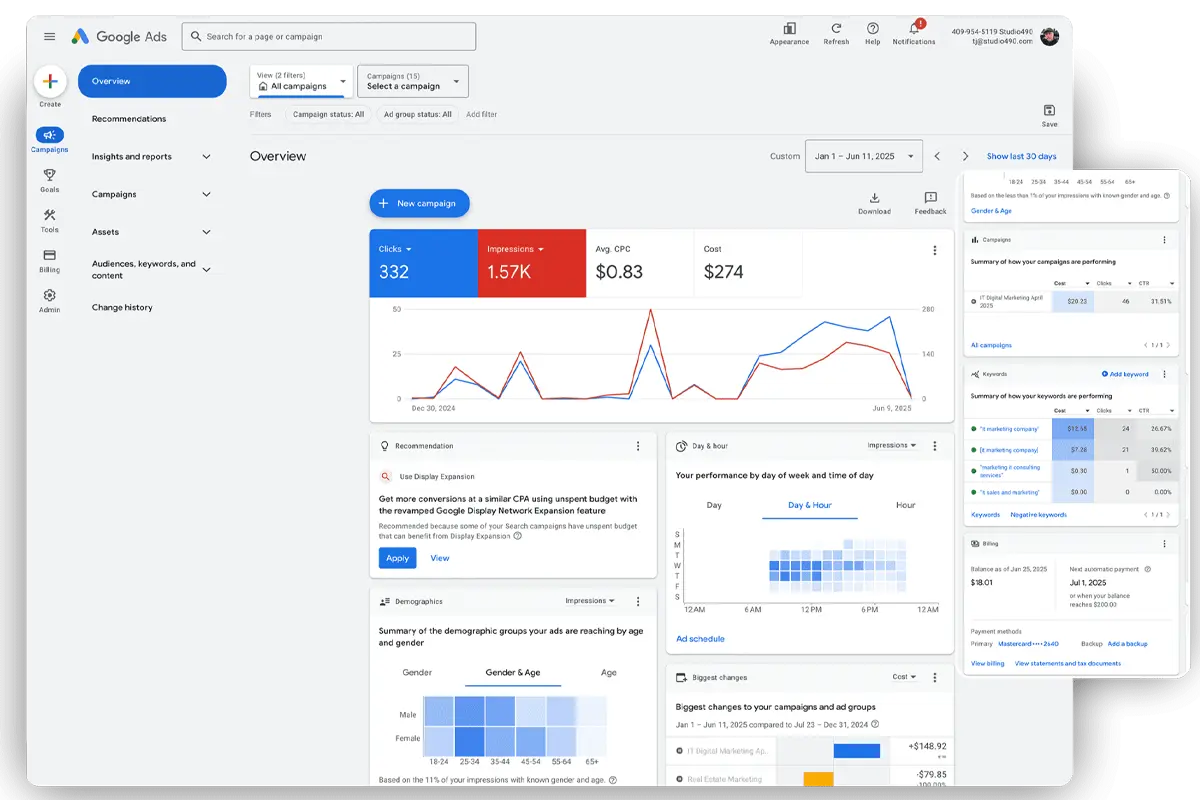Open the Jan 1 – Jun 11 date range selector
1200x800 pixels.
[863, 156]
